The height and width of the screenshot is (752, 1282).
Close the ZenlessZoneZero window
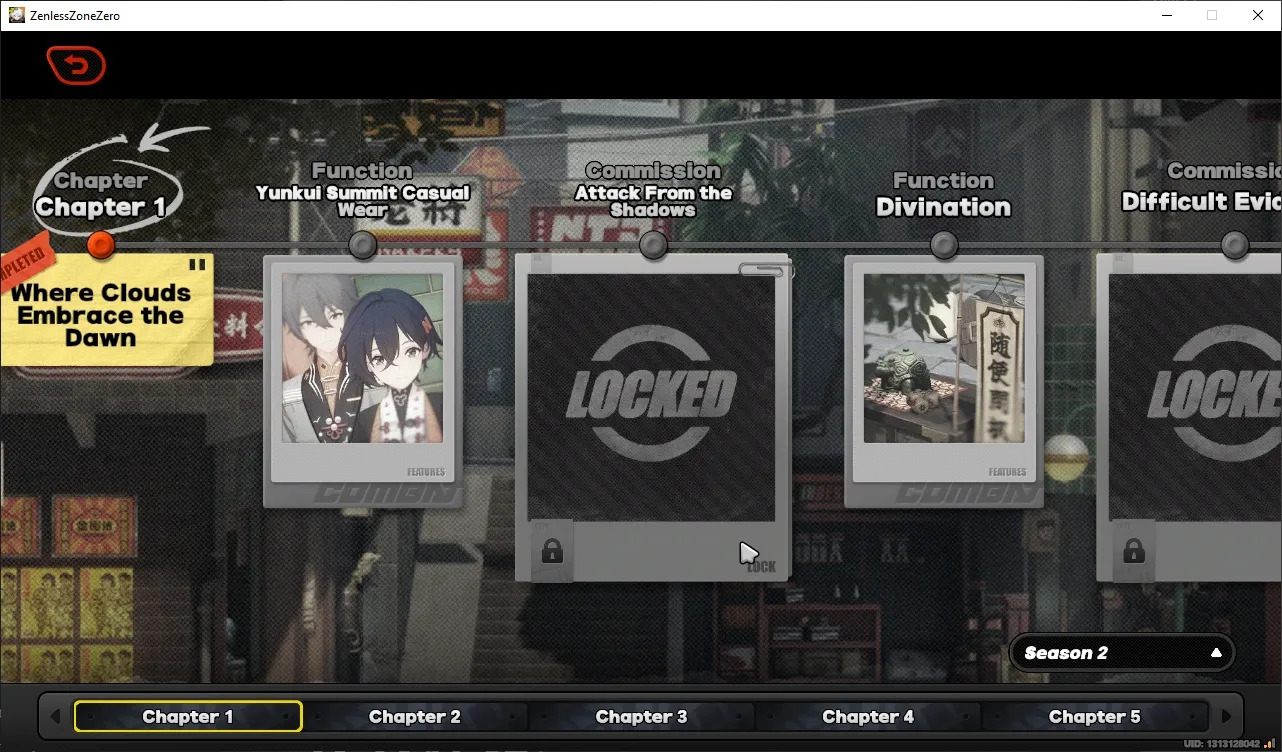tap(1258, 15)
